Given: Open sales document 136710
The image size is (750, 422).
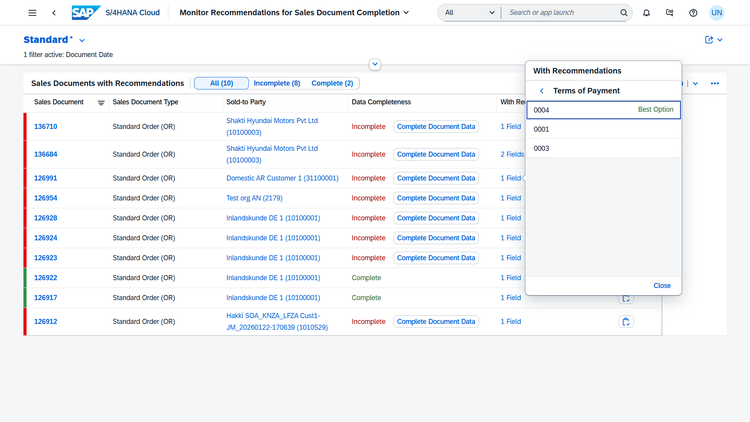Looking at the screenshot, I should (45, 127).
